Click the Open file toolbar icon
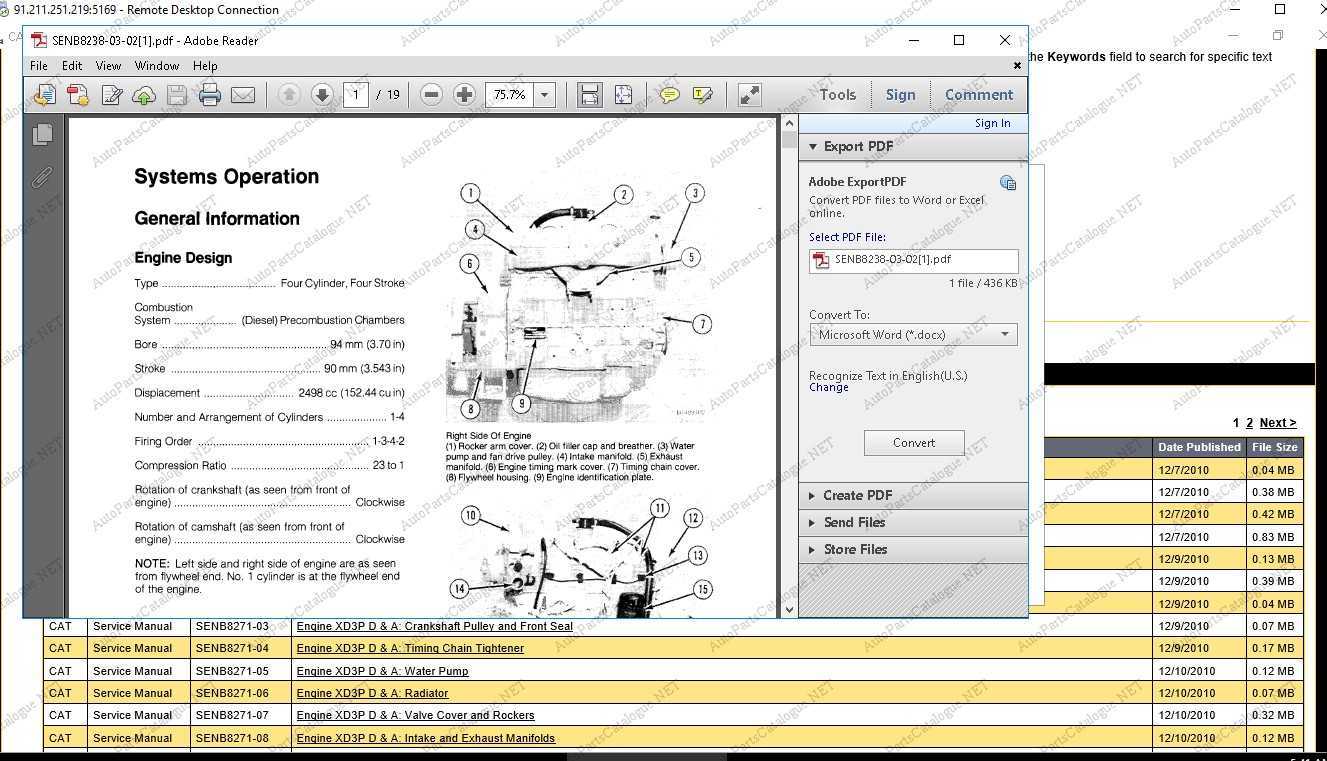 (45, 95)
